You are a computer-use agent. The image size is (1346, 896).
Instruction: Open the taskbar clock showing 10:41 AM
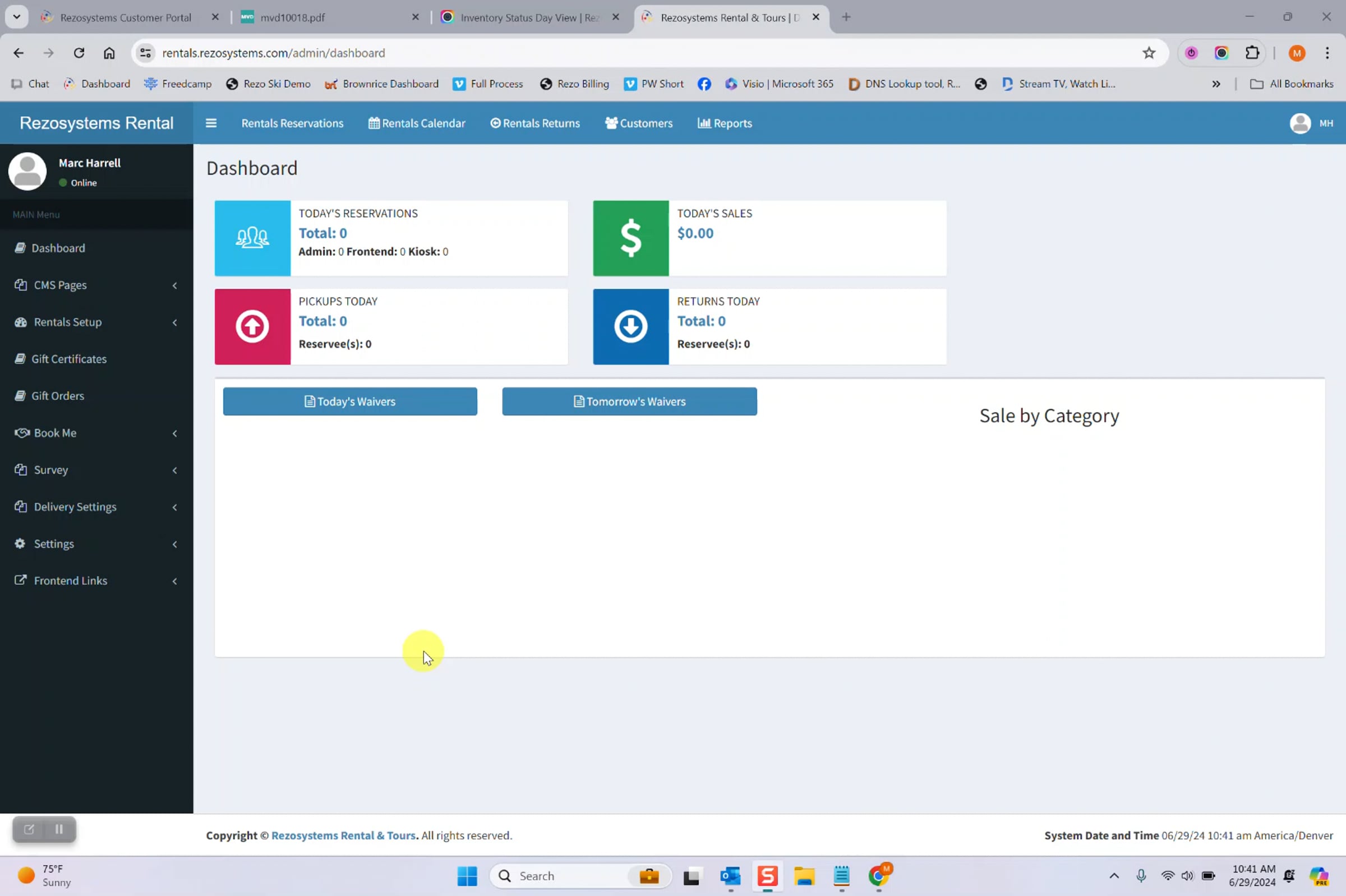pyautogui.click(x=1252, y=875)
